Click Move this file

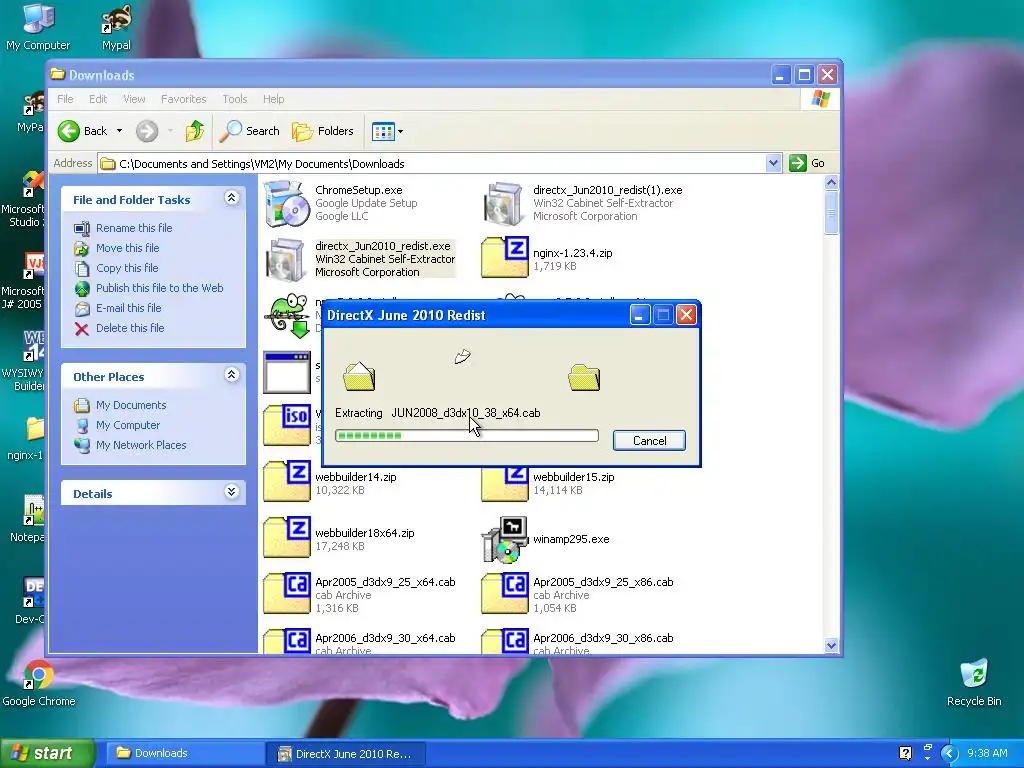tap(127, 248)
